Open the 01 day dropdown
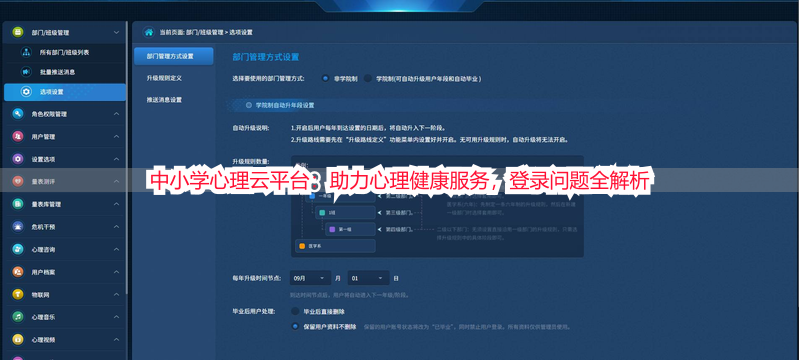The width and height of the screenshot is (799, 360). 368,278
